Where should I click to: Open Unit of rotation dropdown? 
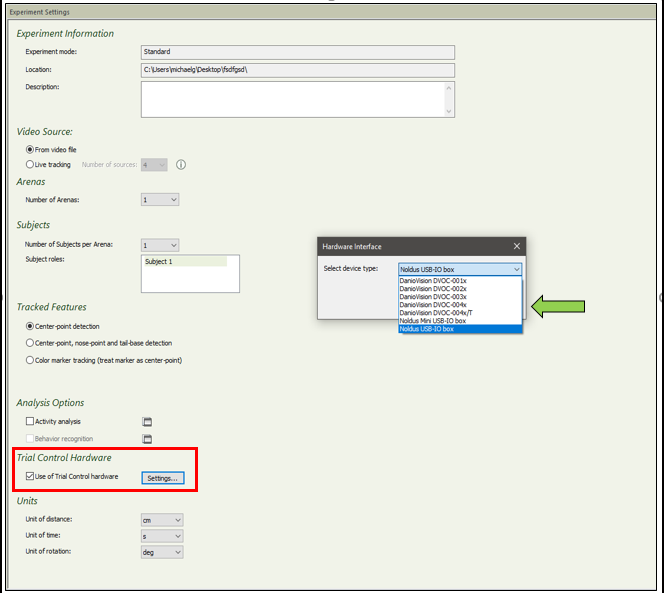(x=162, y=552)
